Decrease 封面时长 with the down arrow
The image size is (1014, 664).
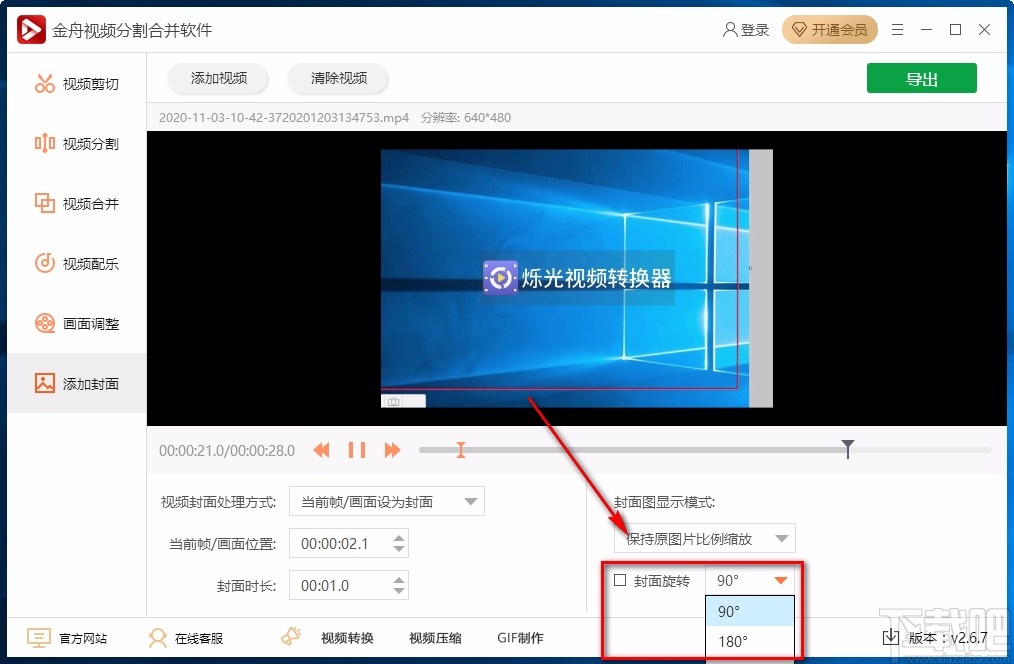[399, 592]
